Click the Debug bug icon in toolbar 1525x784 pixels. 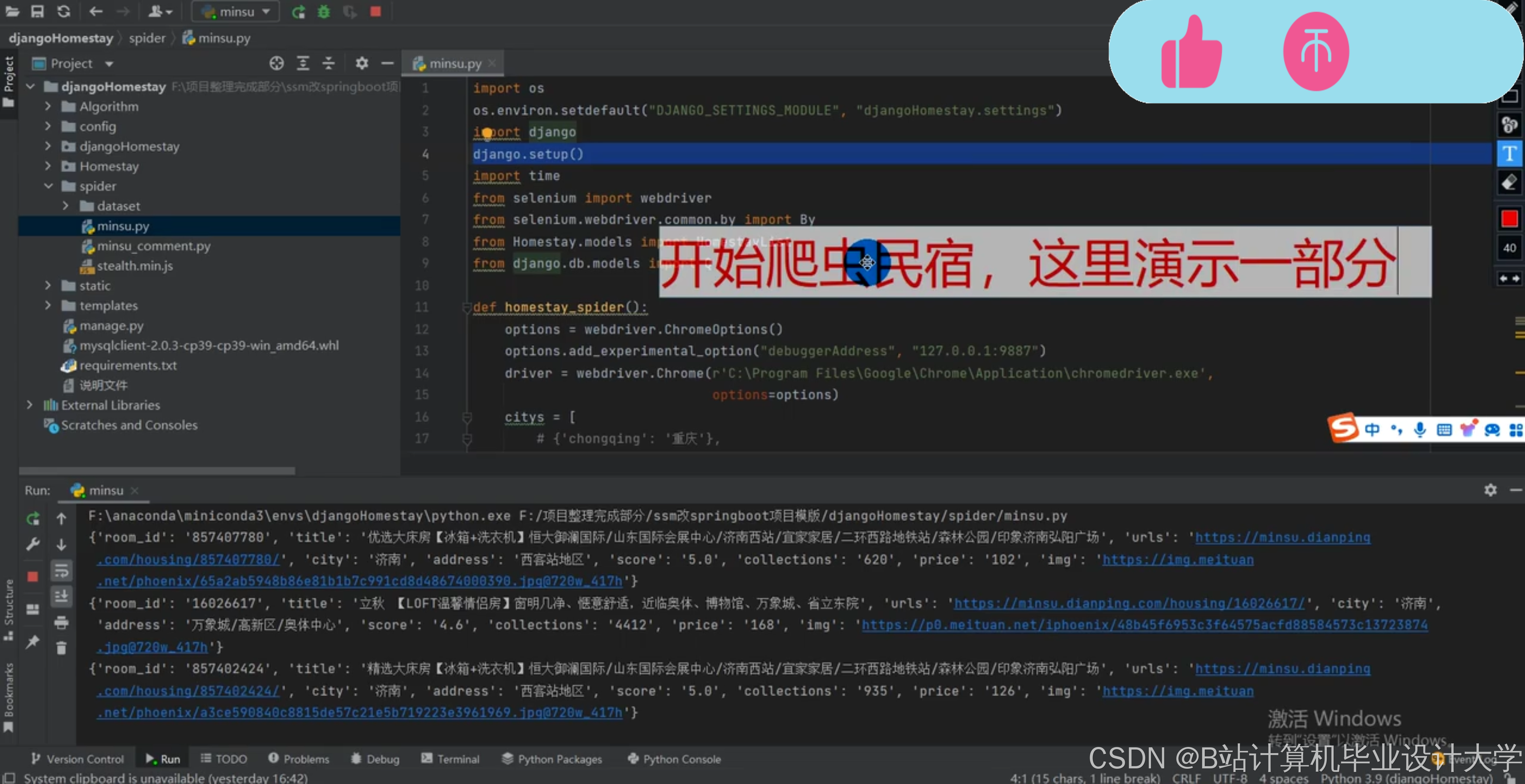coord(323,12)
